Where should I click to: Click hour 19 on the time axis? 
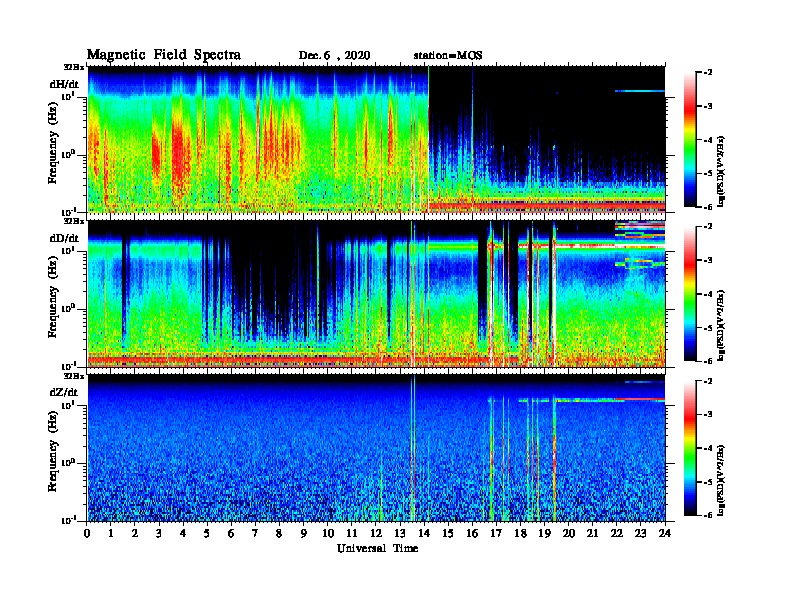coord(544,533)
